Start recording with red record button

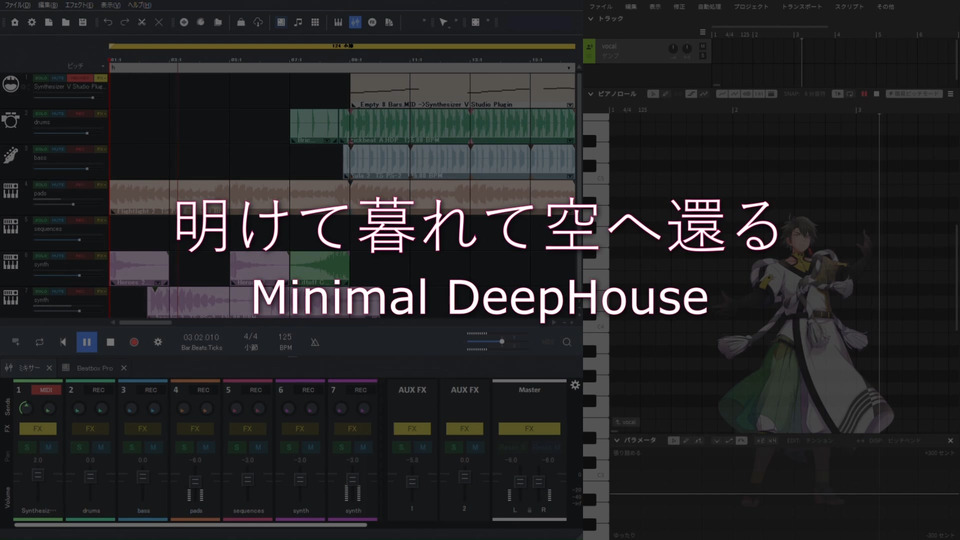click(x=134, y=342)
